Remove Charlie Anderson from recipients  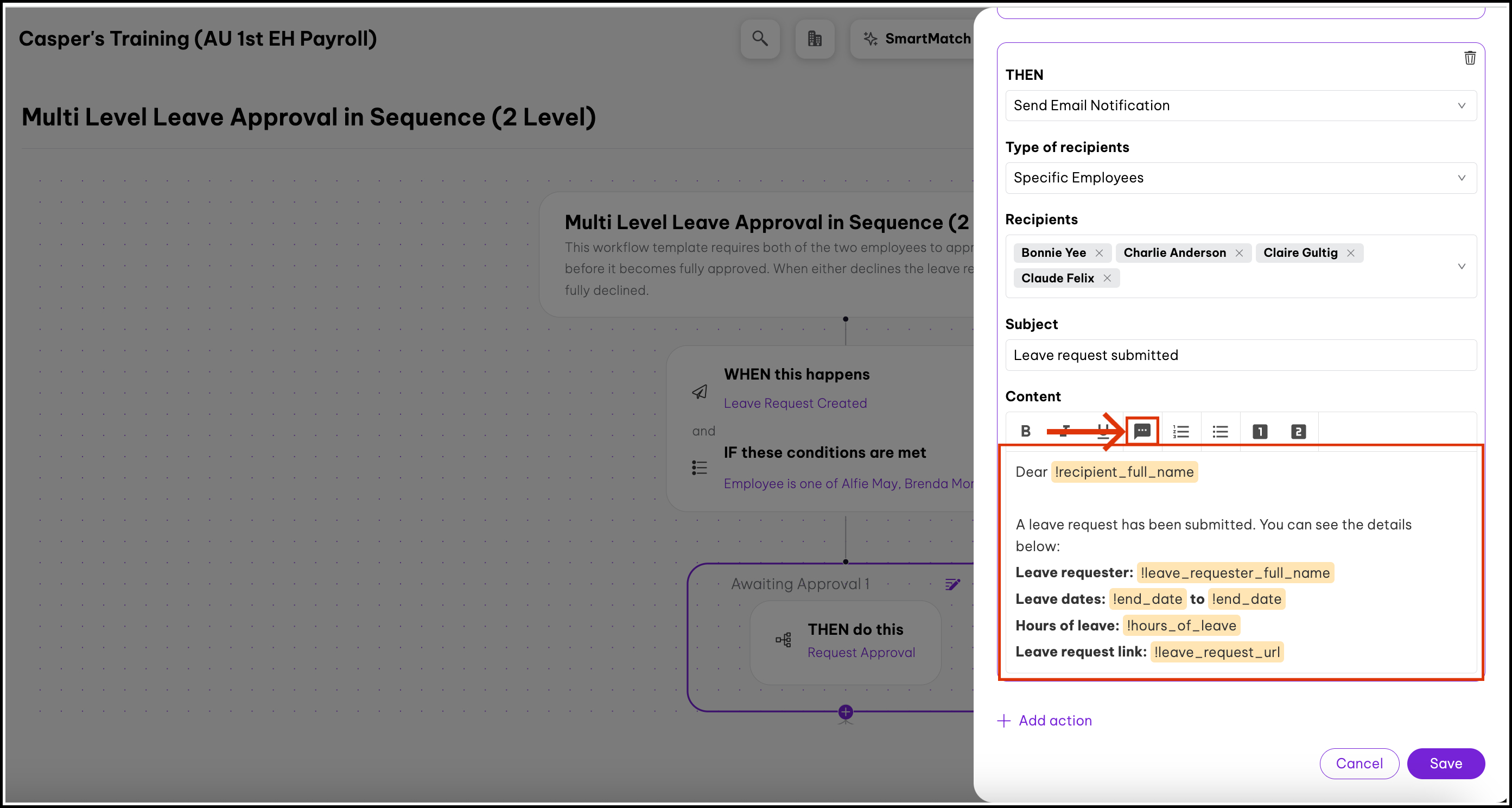(x=1239, y=252)
